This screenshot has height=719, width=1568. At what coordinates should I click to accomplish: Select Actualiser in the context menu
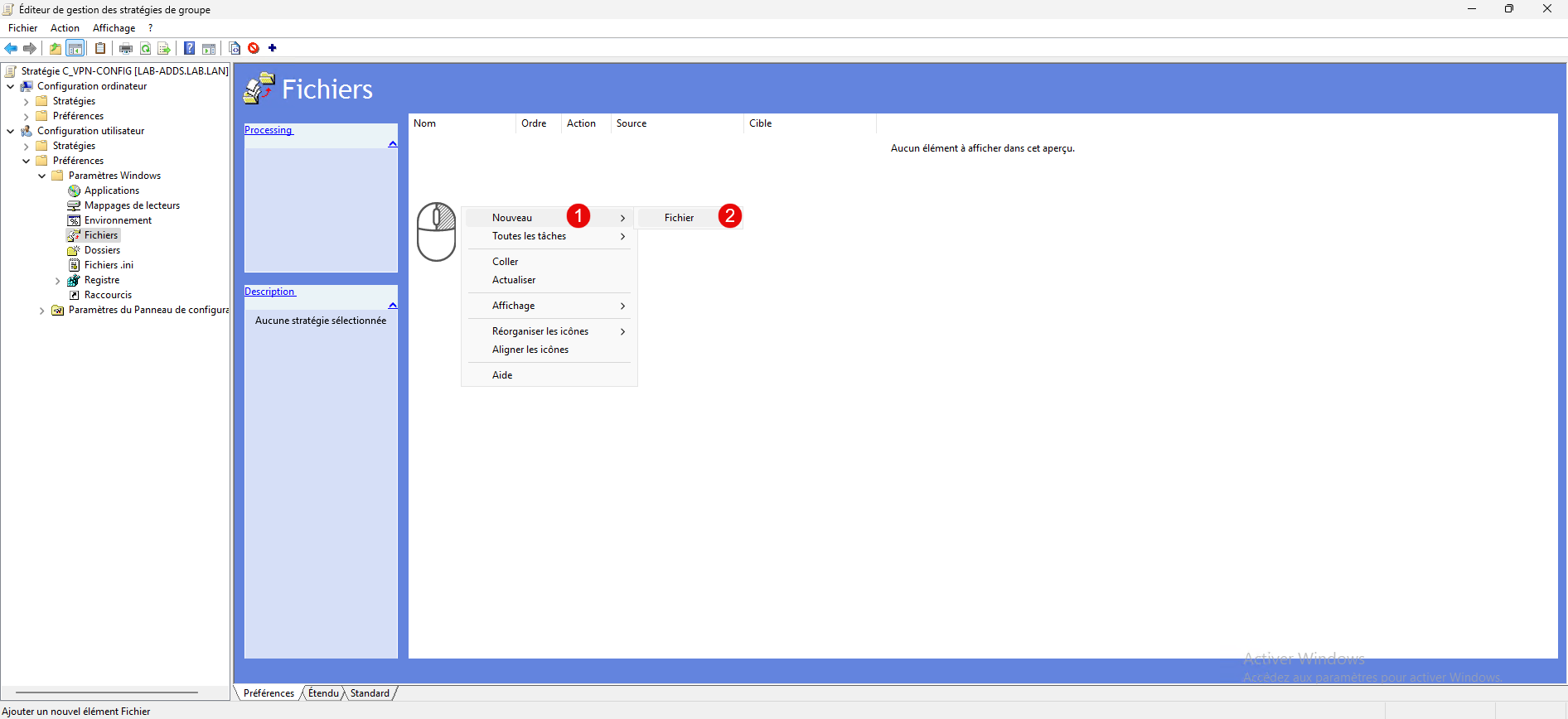coord(514,280)
